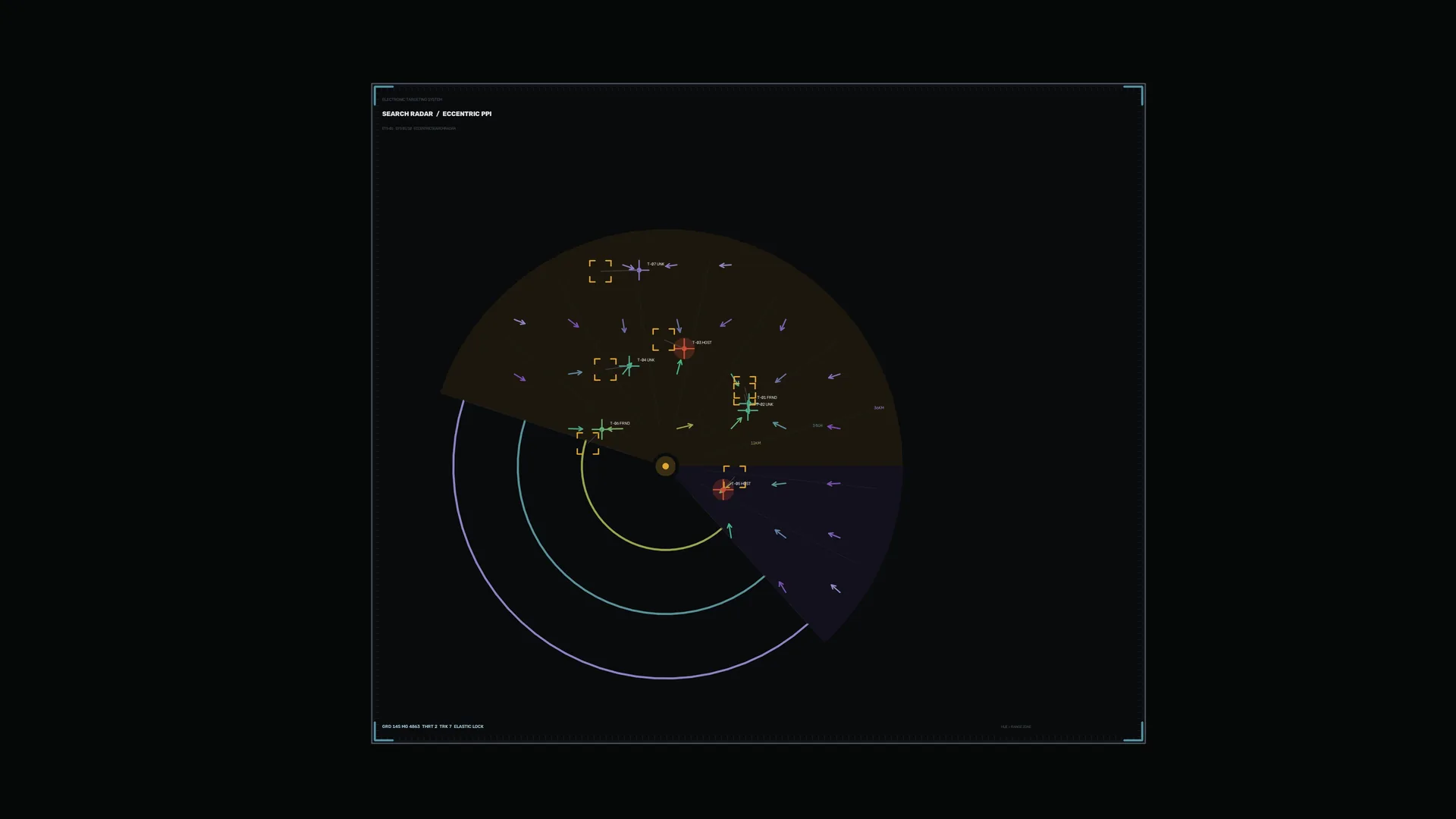1456x819 pixels.
Task: Select the T-03 HOST red hostile marker
Action: coord(684,349)
